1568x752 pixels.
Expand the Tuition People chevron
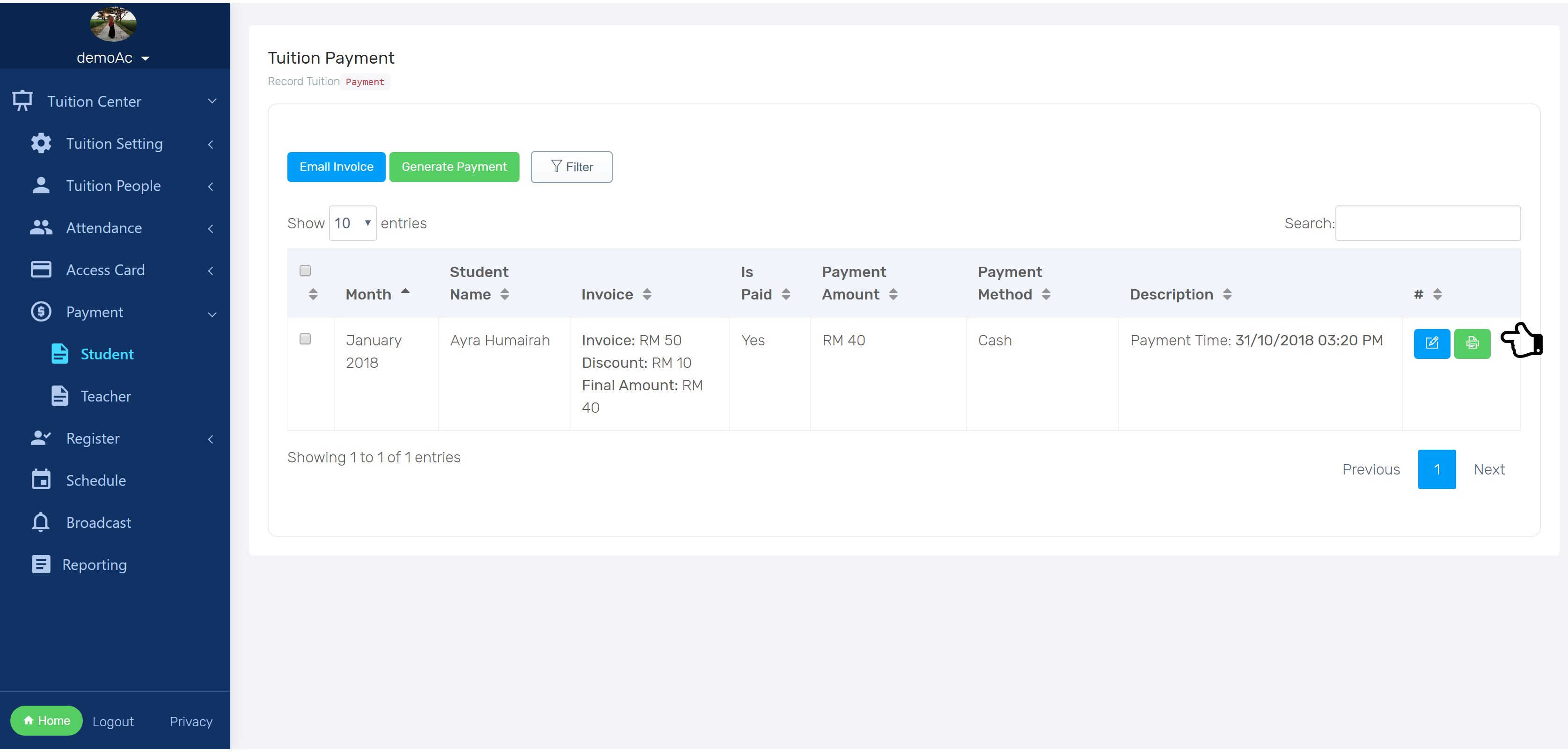click(211, 186)
